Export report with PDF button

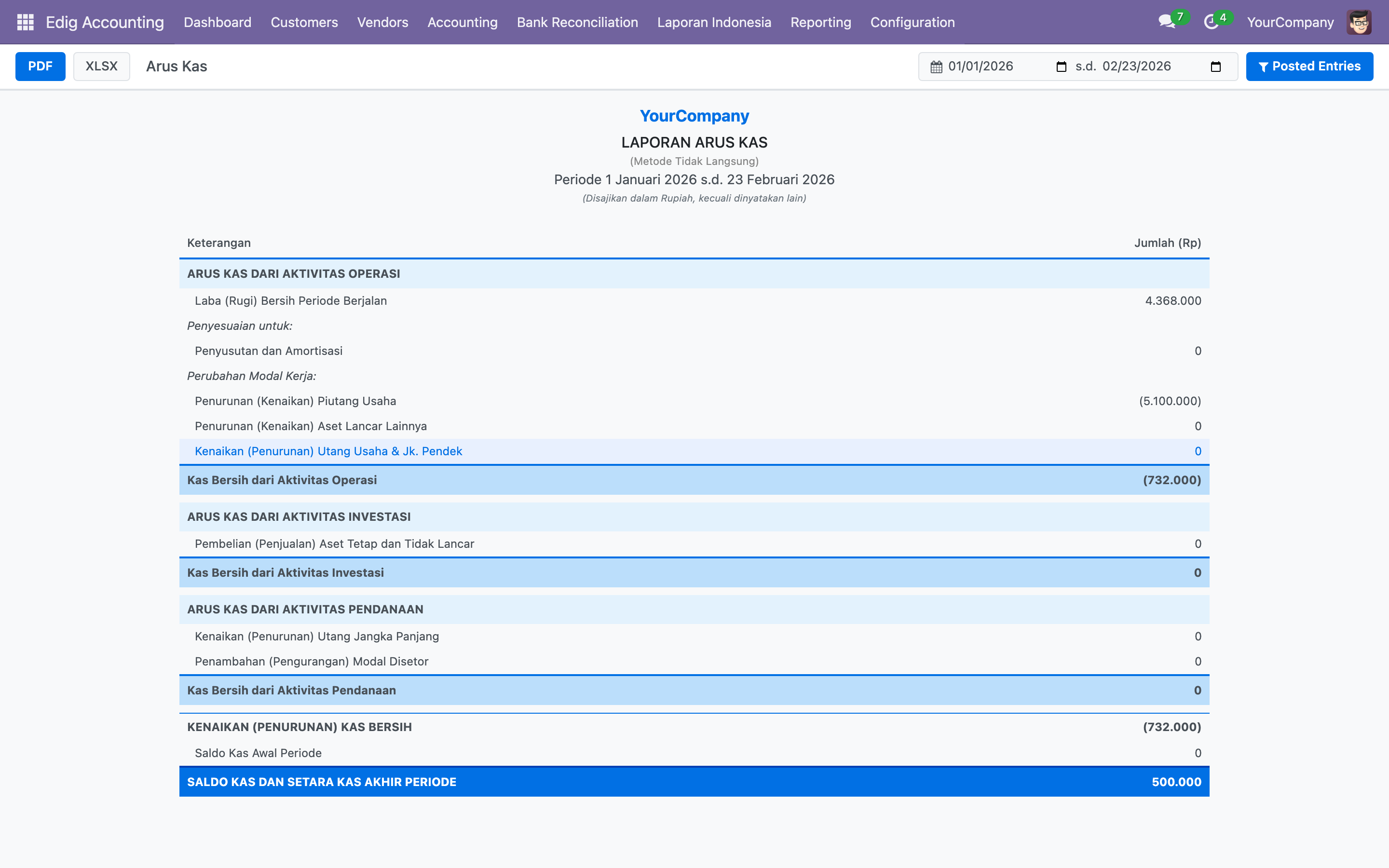(x=40, y=67)
